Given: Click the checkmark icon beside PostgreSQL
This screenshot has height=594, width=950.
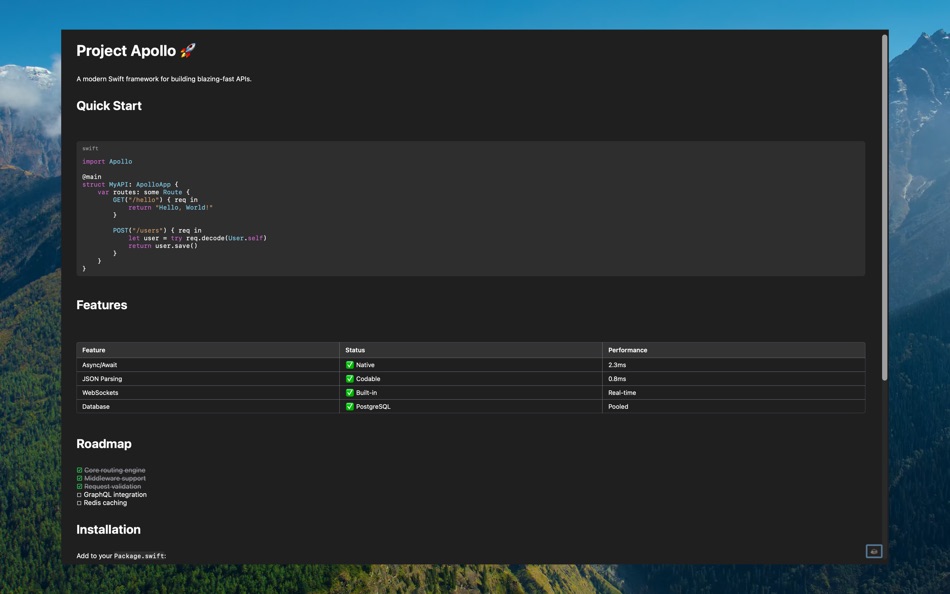Looking at the screenshot, I should (349, 406).
